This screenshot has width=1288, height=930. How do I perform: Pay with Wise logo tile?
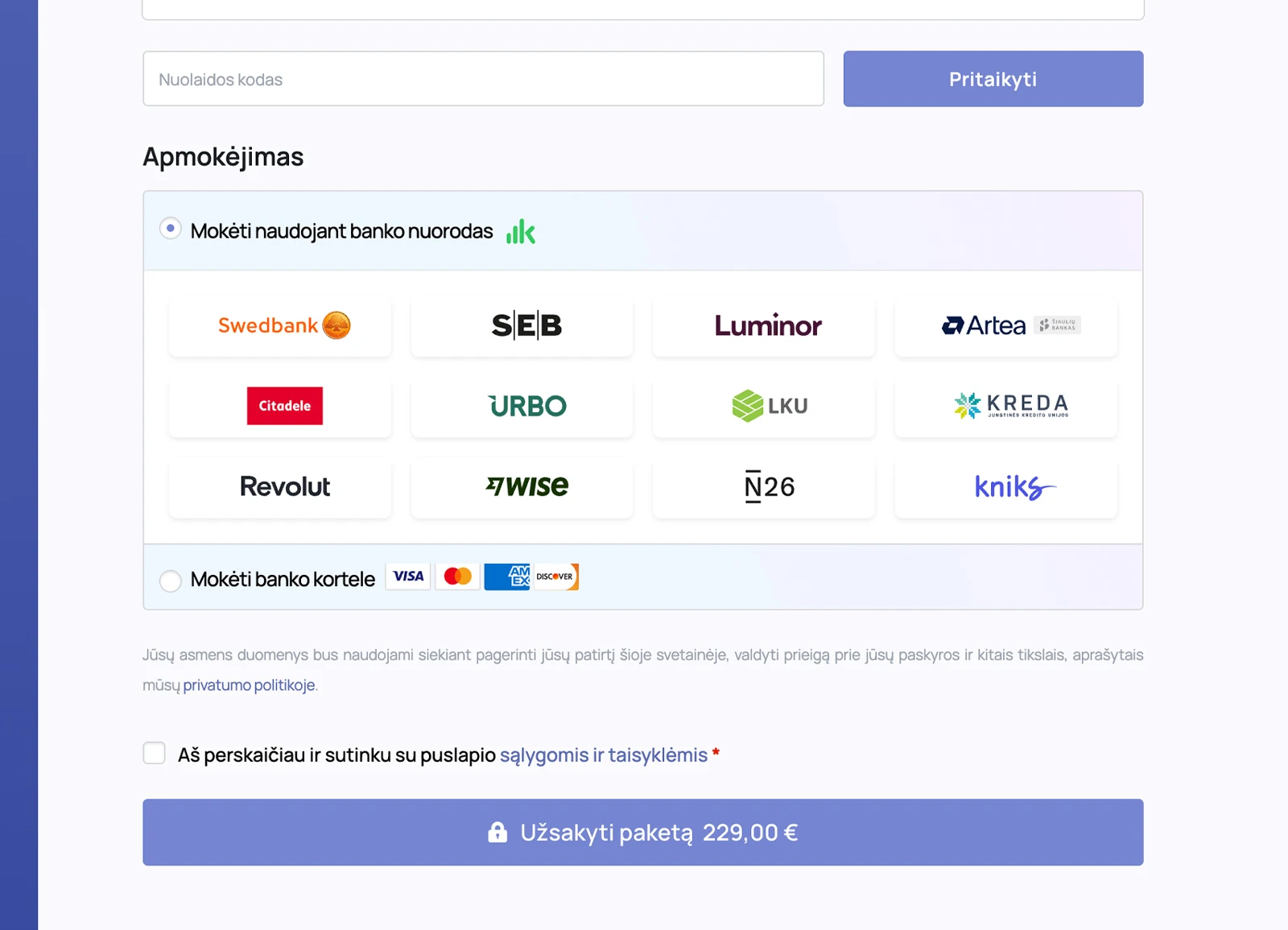[x=522, y=486]
